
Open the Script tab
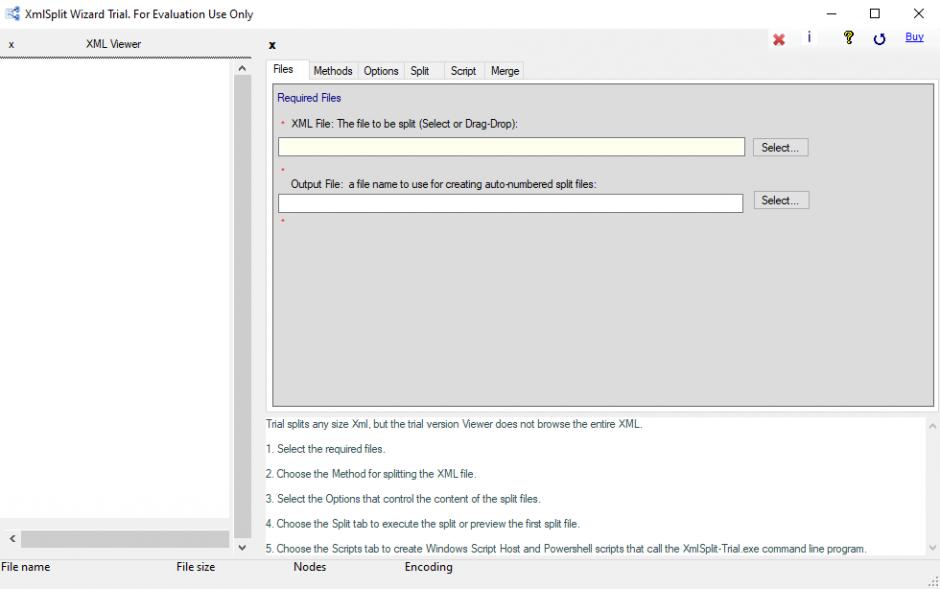tap(463, 71)
